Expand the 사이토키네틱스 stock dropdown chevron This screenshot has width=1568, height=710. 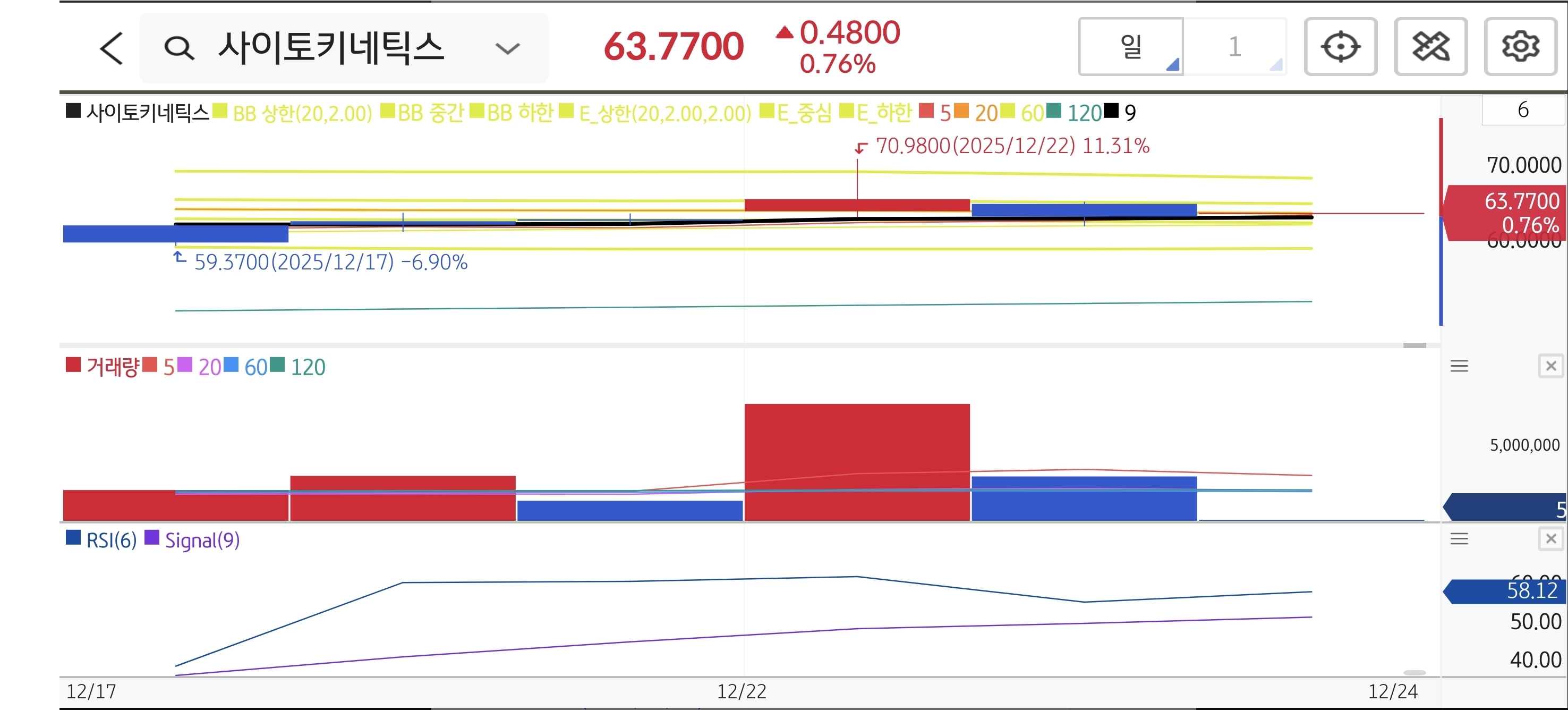pyautogui.click(x=507, y=48)
